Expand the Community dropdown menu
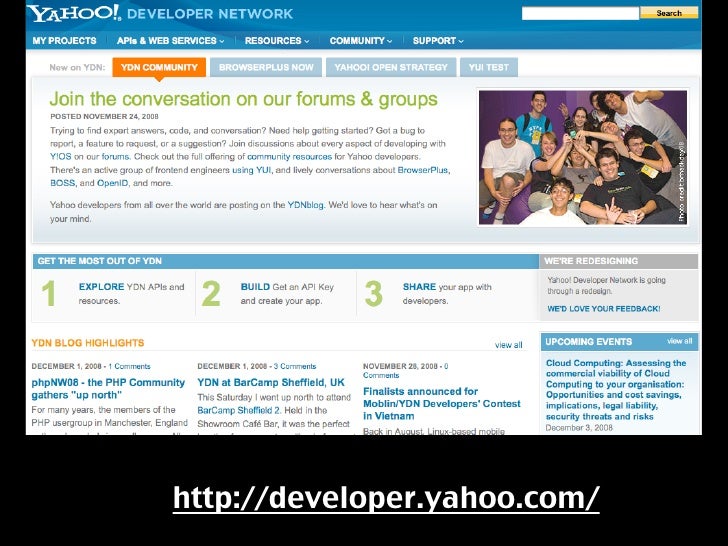 point(361,41)
